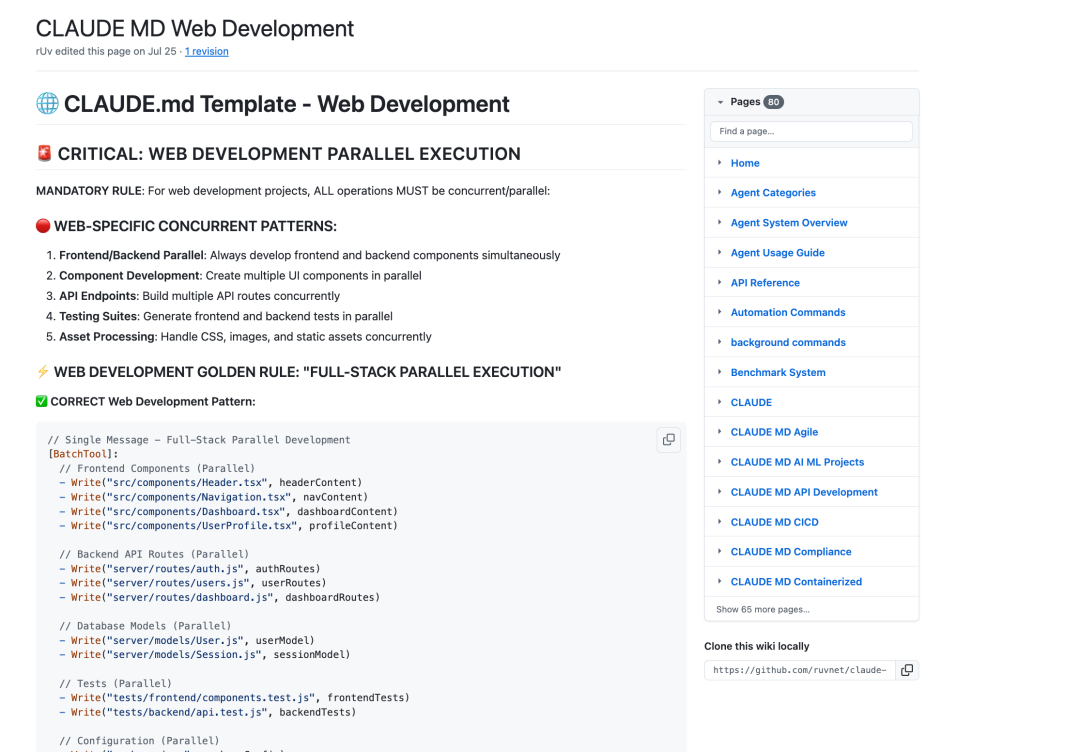The height and width of the screenshot is (752, 1080).
Task: Expand the CLAUDE MD Agile entry
Action: point(720,432)
